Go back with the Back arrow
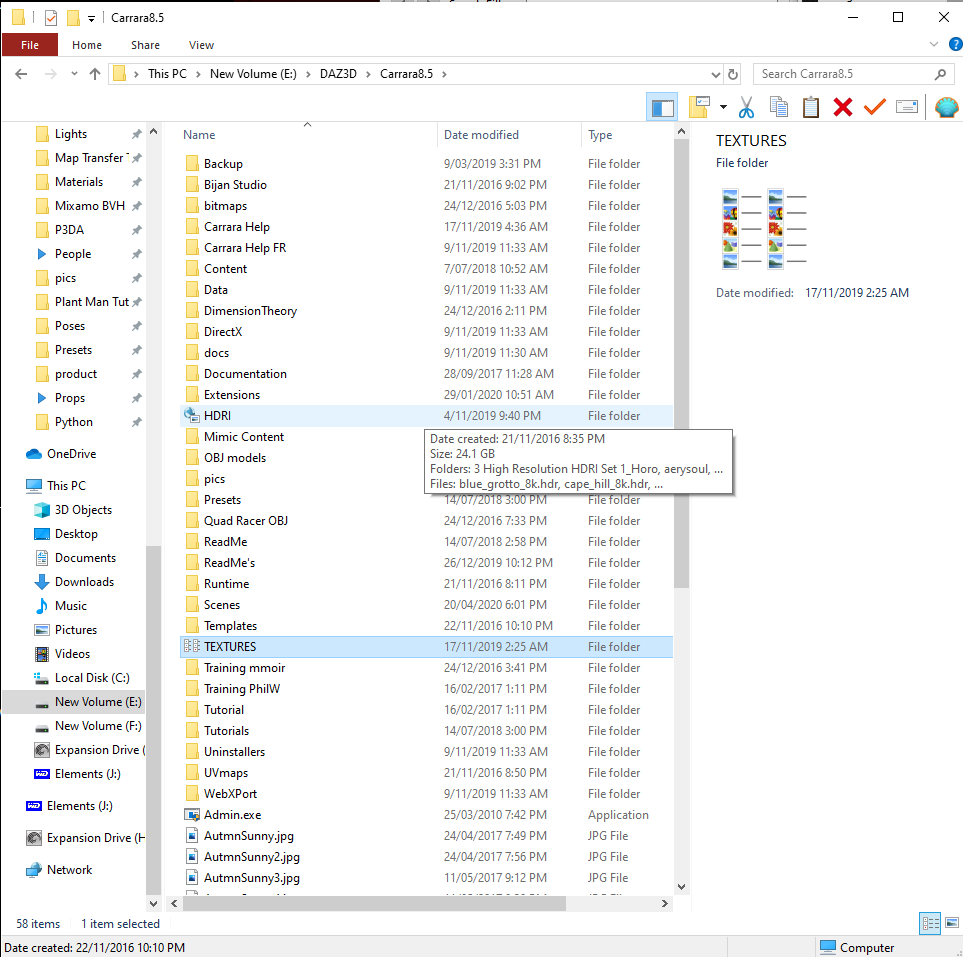The height and width of the screenshot is (957, 963). (21, 74)
